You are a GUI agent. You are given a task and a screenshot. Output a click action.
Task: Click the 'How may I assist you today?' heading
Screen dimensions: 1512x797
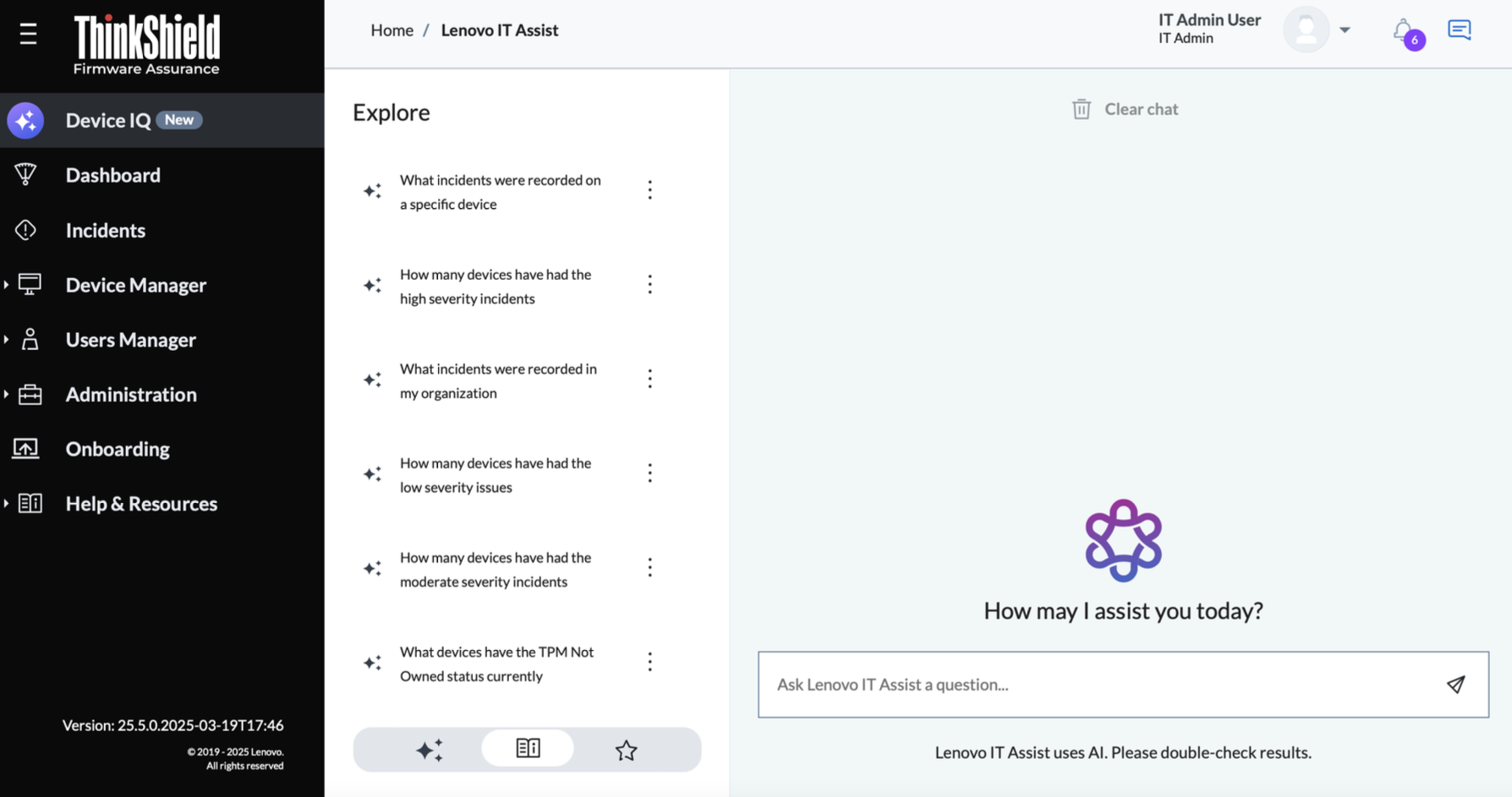tap(1123, 611)
